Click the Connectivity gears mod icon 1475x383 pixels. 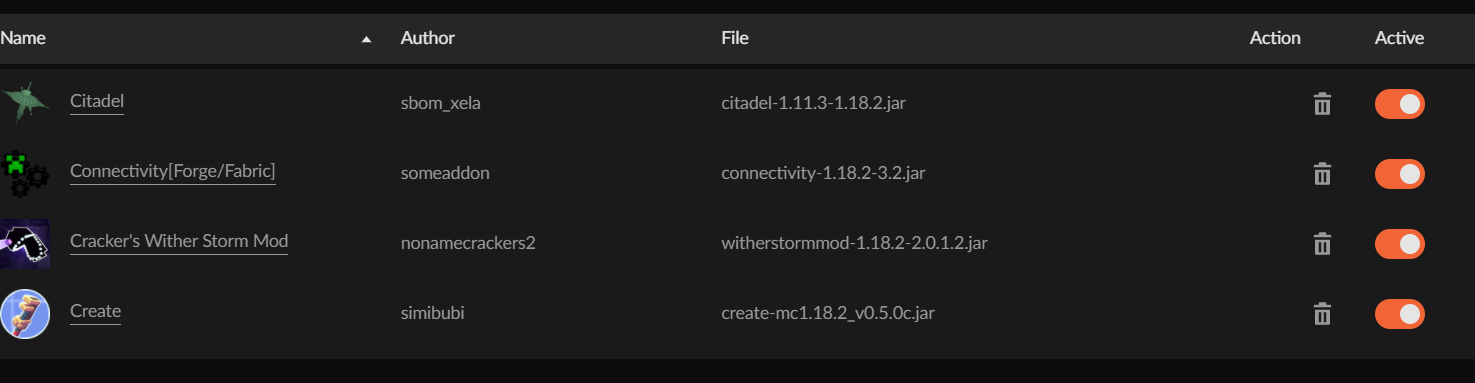[x=24, y=173]
